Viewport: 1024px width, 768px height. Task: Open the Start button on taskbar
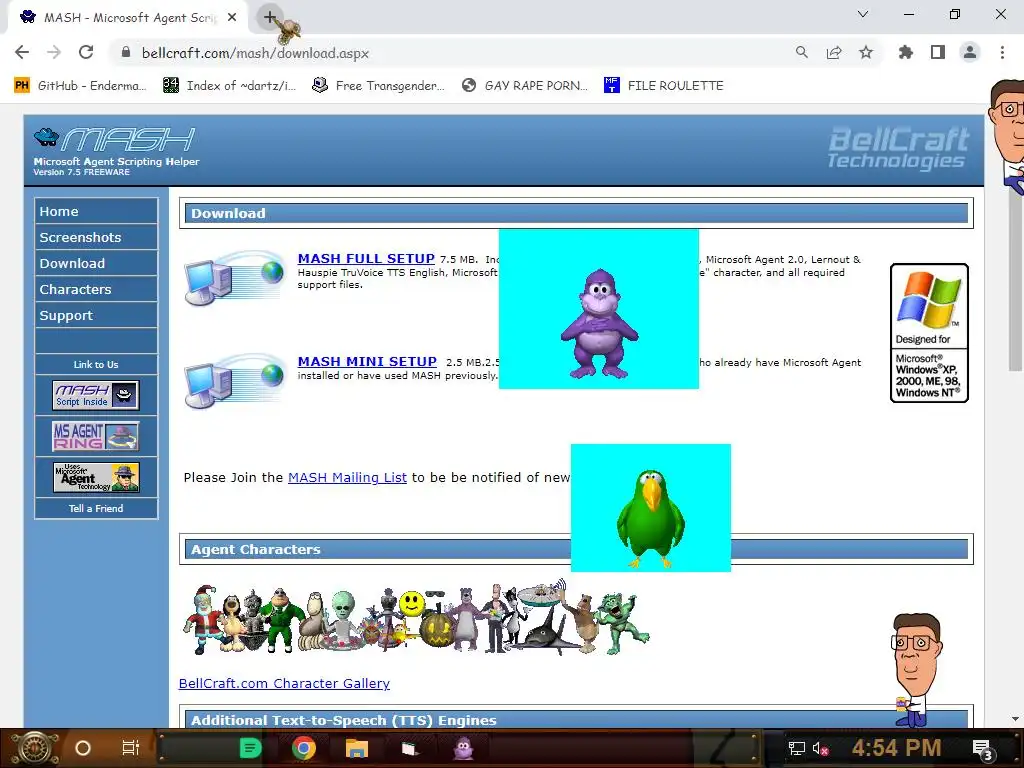(36, 748)
